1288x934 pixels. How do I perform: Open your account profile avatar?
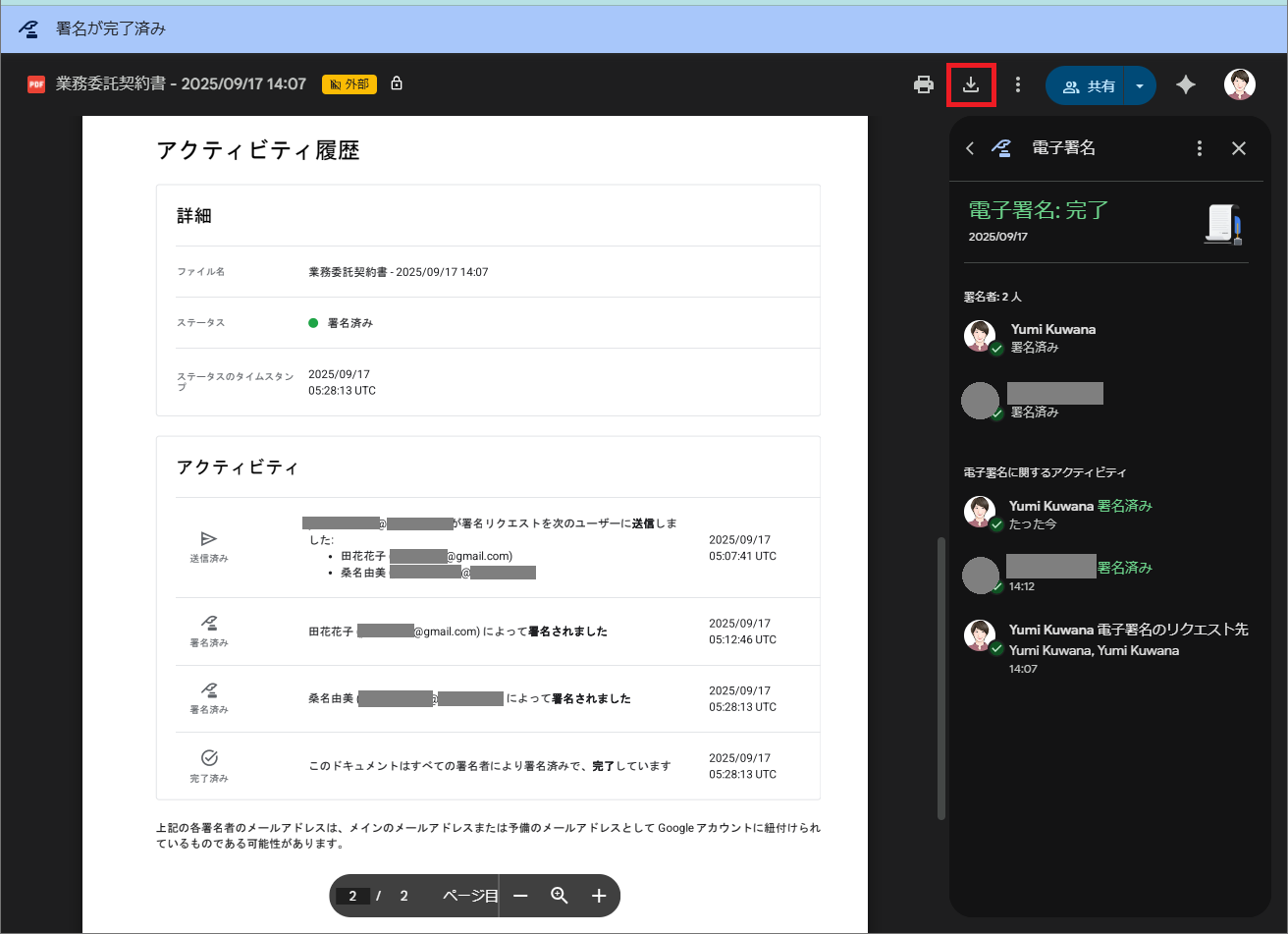coord(1240,84)
